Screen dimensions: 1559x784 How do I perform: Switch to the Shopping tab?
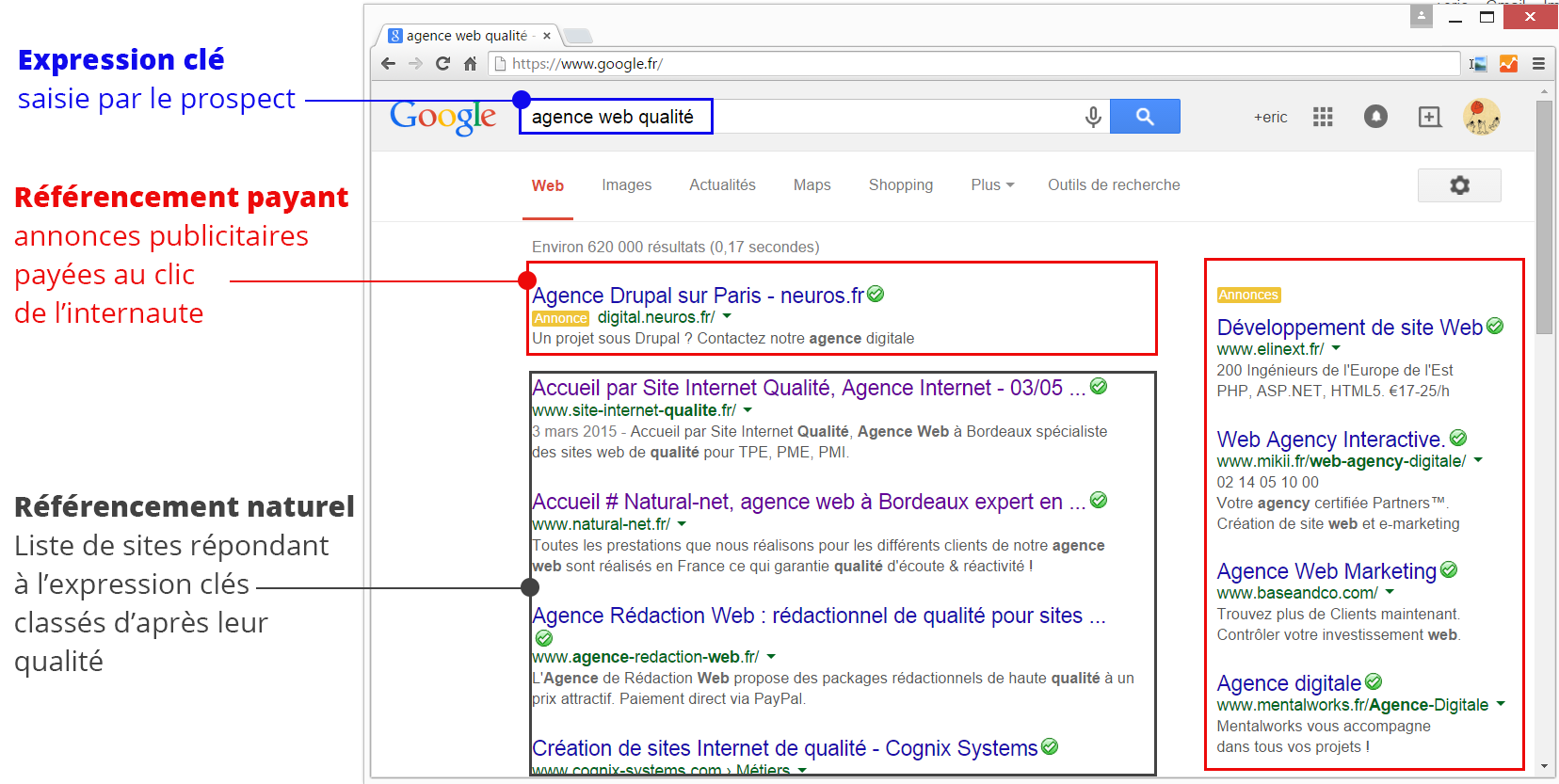coord(901,185)
